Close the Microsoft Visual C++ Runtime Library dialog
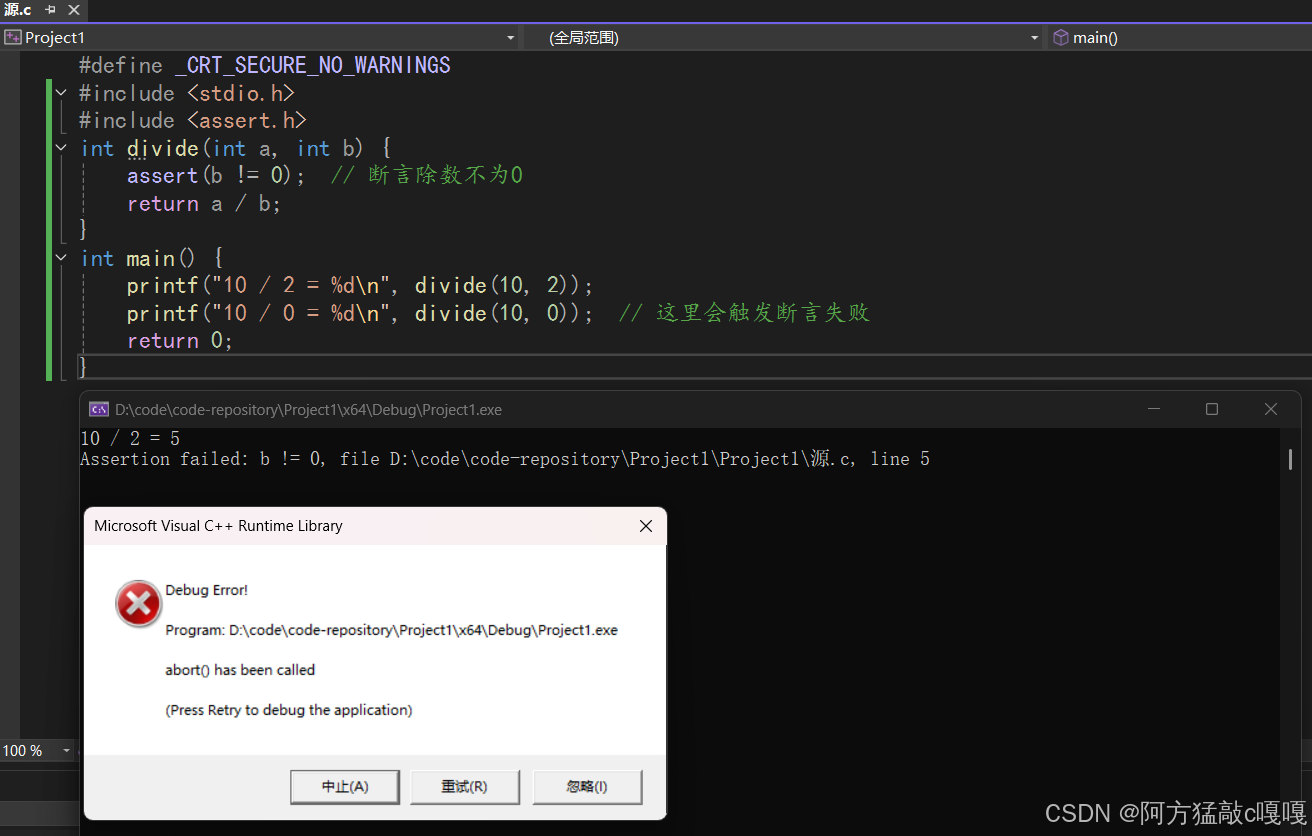Viewport: 1312px width, 836px height. (x=646, y=526)
